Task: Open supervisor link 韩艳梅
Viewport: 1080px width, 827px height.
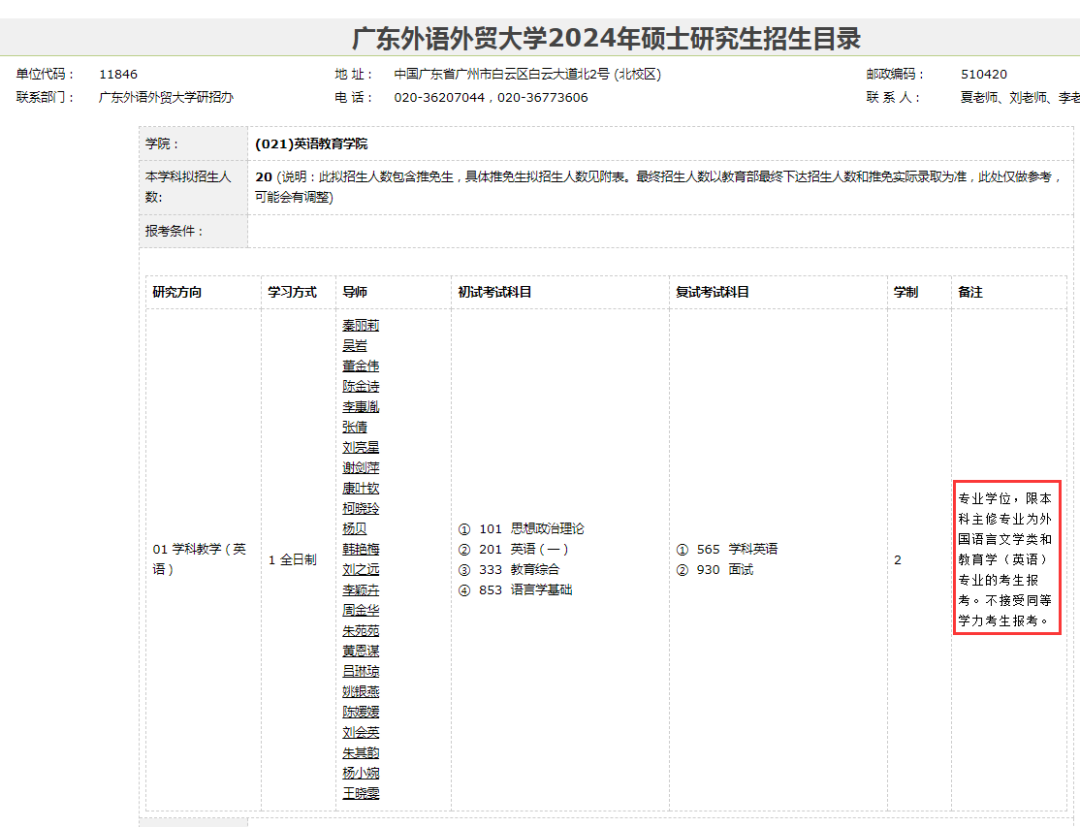Action: point(360,549)
